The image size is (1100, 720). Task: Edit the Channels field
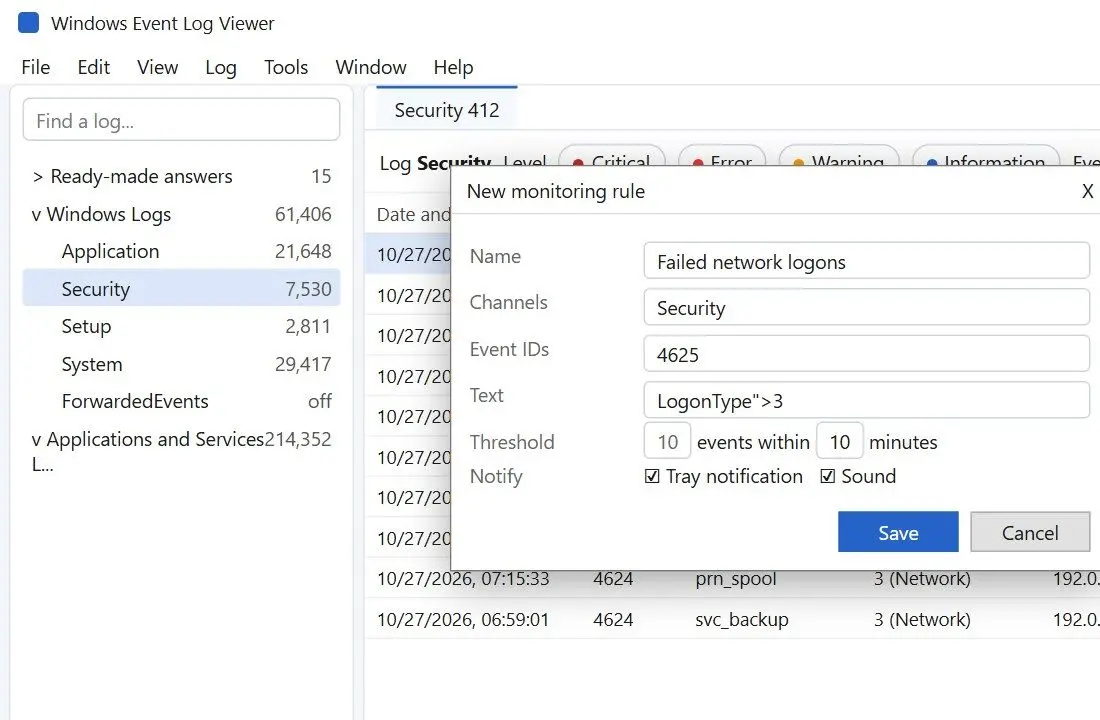tap(866, 307)
